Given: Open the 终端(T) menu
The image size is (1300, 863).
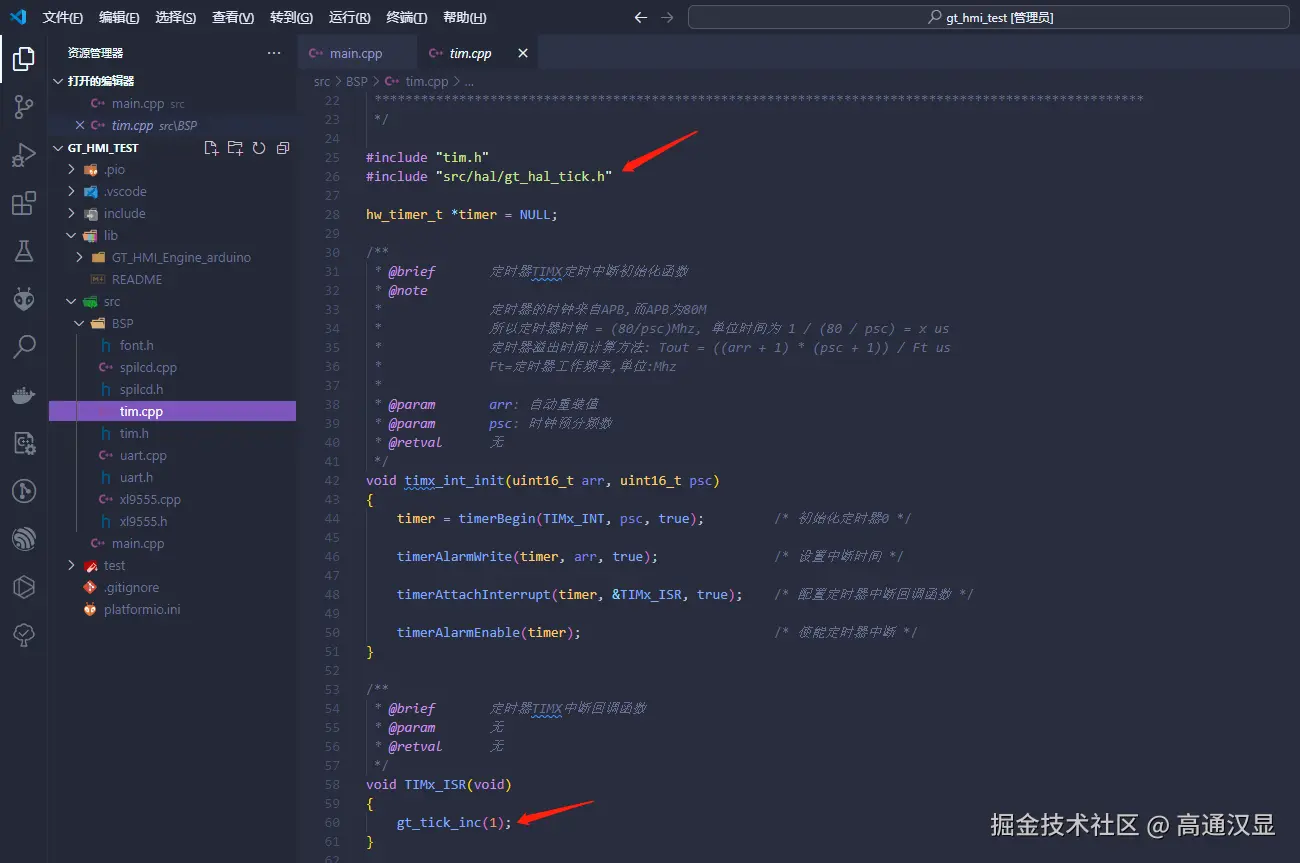Looking at the screenshot, I should point(407,18).
